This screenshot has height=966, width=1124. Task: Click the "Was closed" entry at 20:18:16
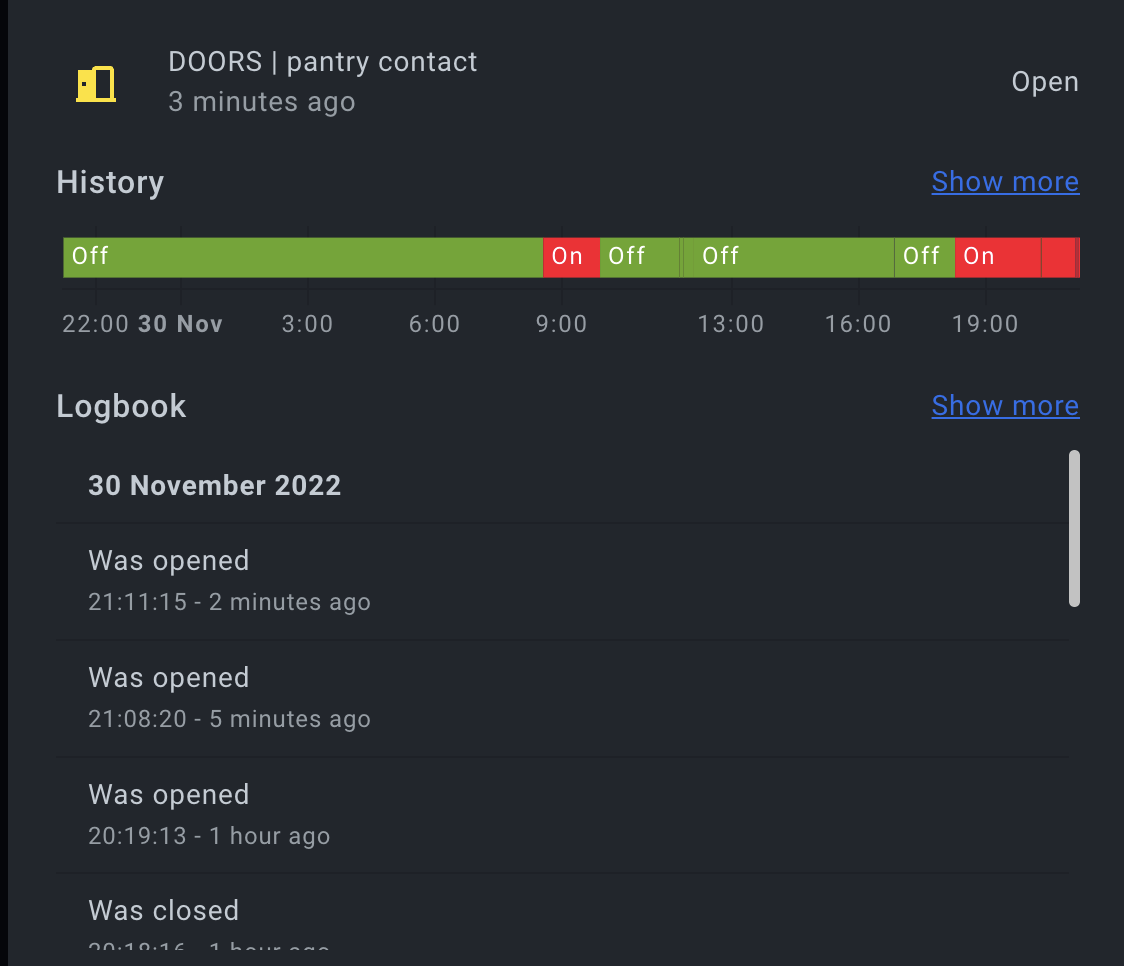coord(163,910)
